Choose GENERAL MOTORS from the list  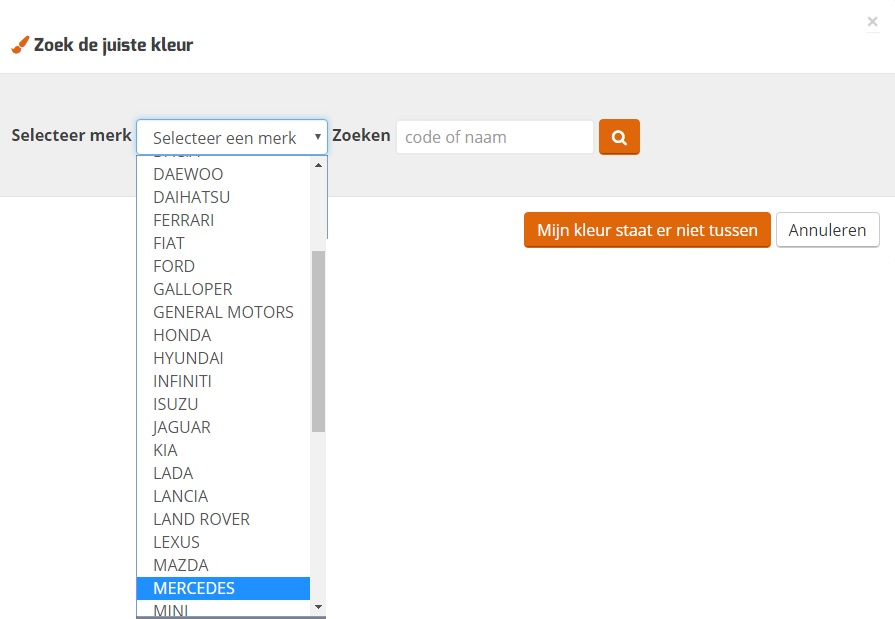(223, 312)
